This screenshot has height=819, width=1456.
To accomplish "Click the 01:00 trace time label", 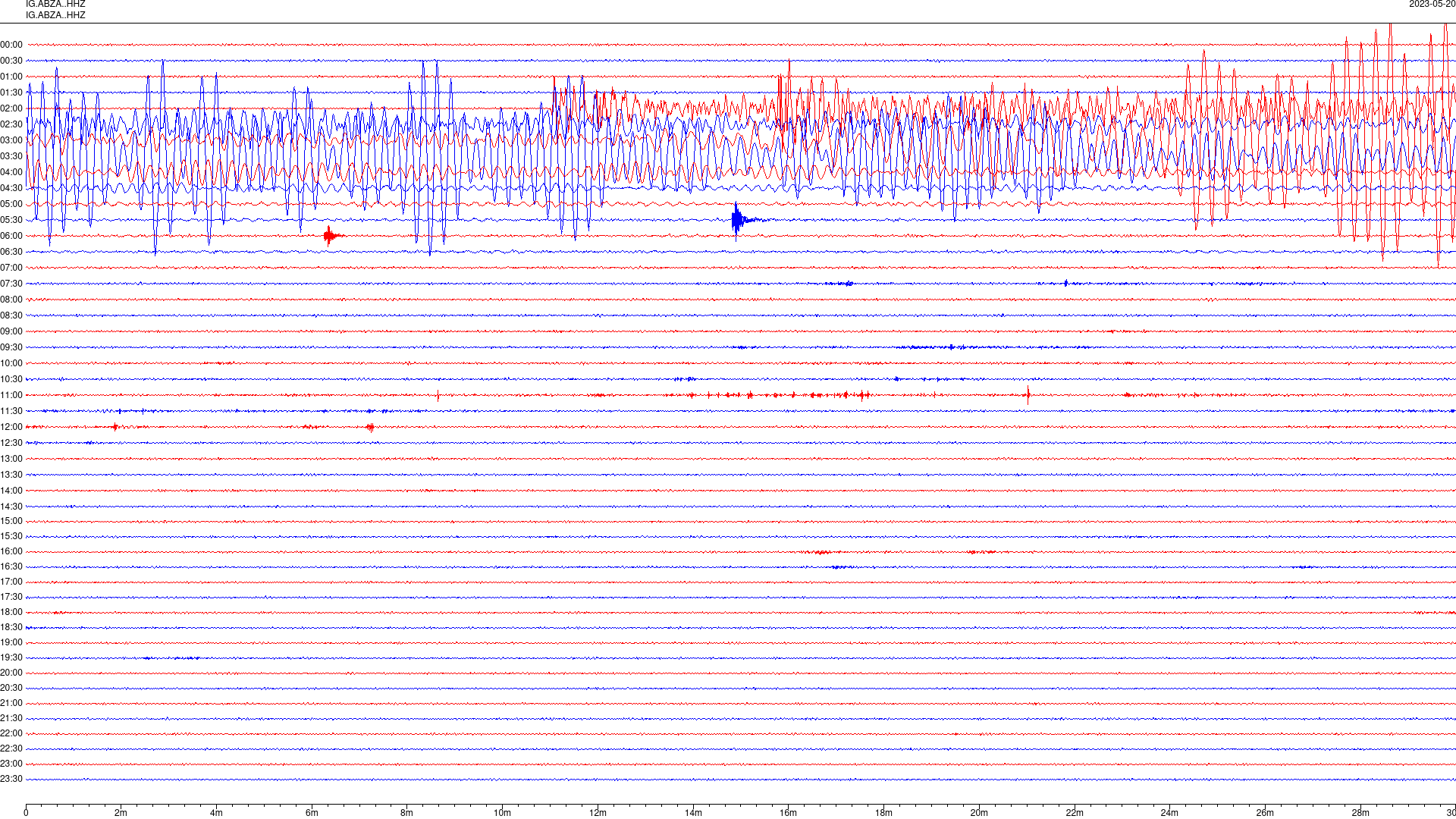I will (11, 77).
